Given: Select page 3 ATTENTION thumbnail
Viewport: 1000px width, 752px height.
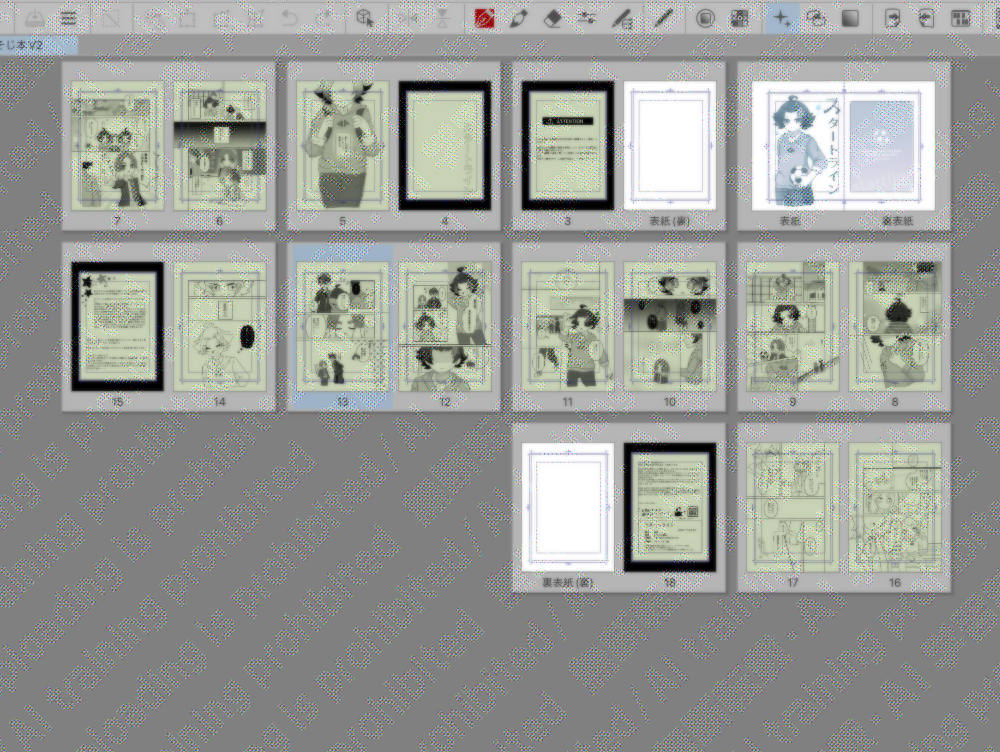Looking at the screenshot, I should point(567,146).
